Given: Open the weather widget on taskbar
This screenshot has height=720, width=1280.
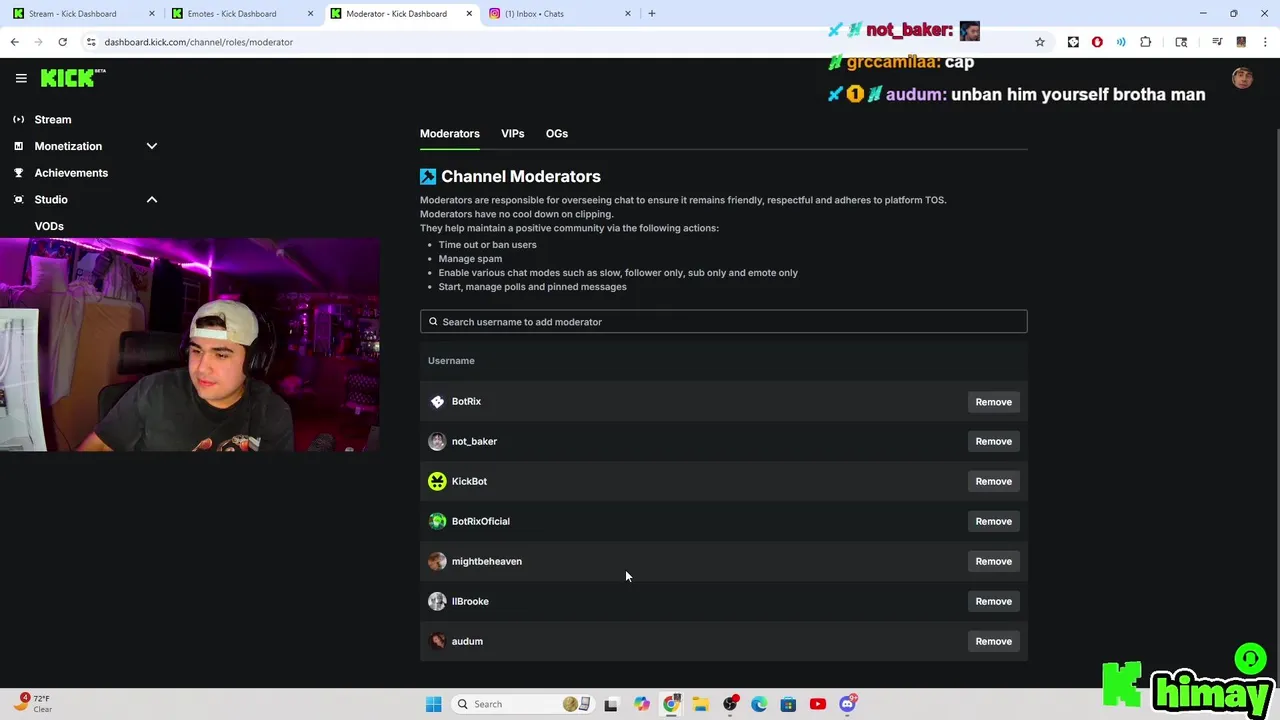Looking at the screenshot, I should coord(32,704).
